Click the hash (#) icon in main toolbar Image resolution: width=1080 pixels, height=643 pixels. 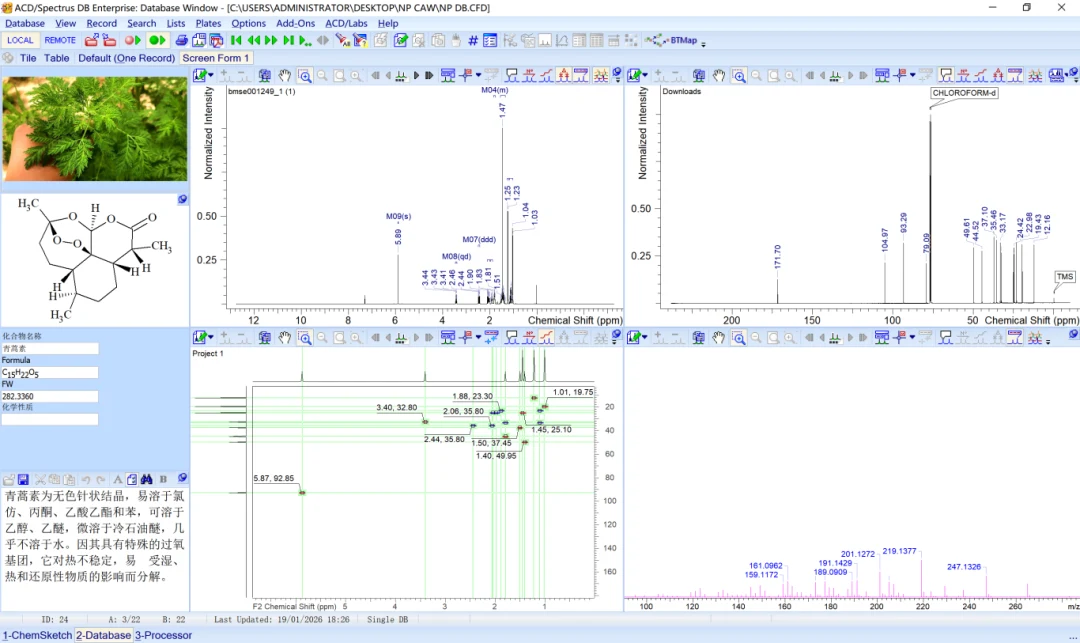[472, 41]
